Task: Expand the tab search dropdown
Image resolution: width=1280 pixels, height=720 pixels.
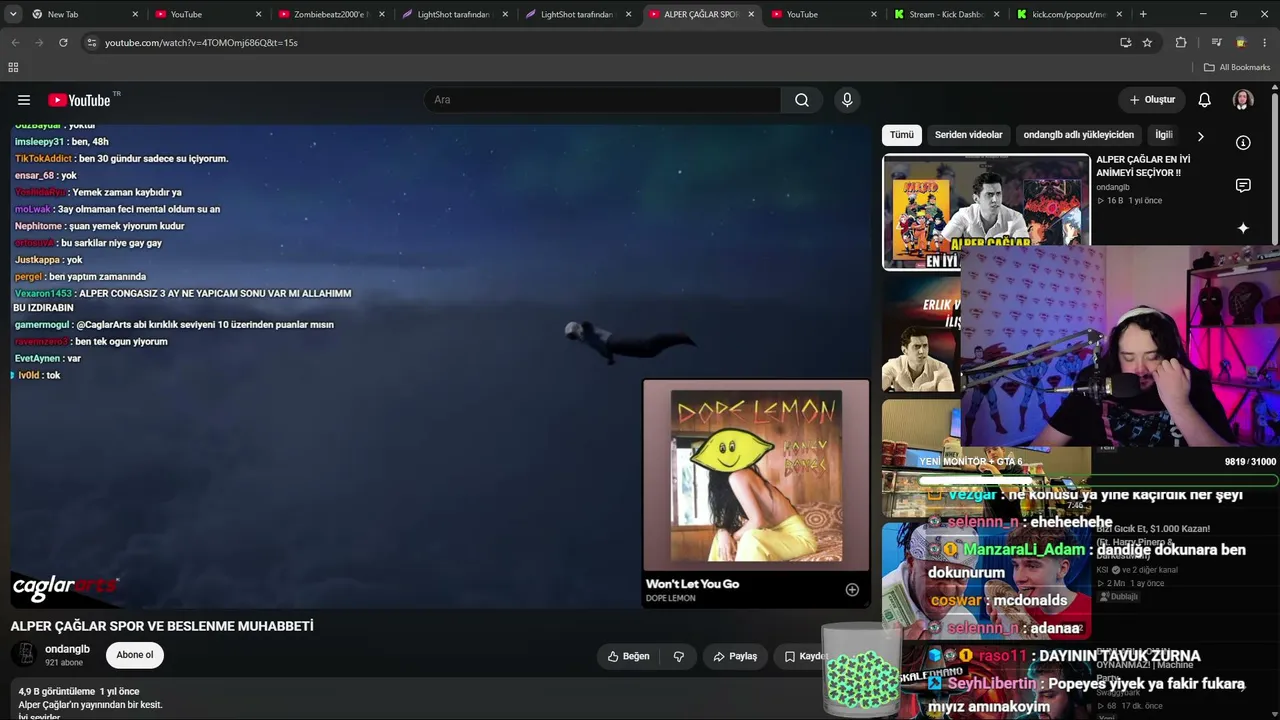Action: point(13,14)
